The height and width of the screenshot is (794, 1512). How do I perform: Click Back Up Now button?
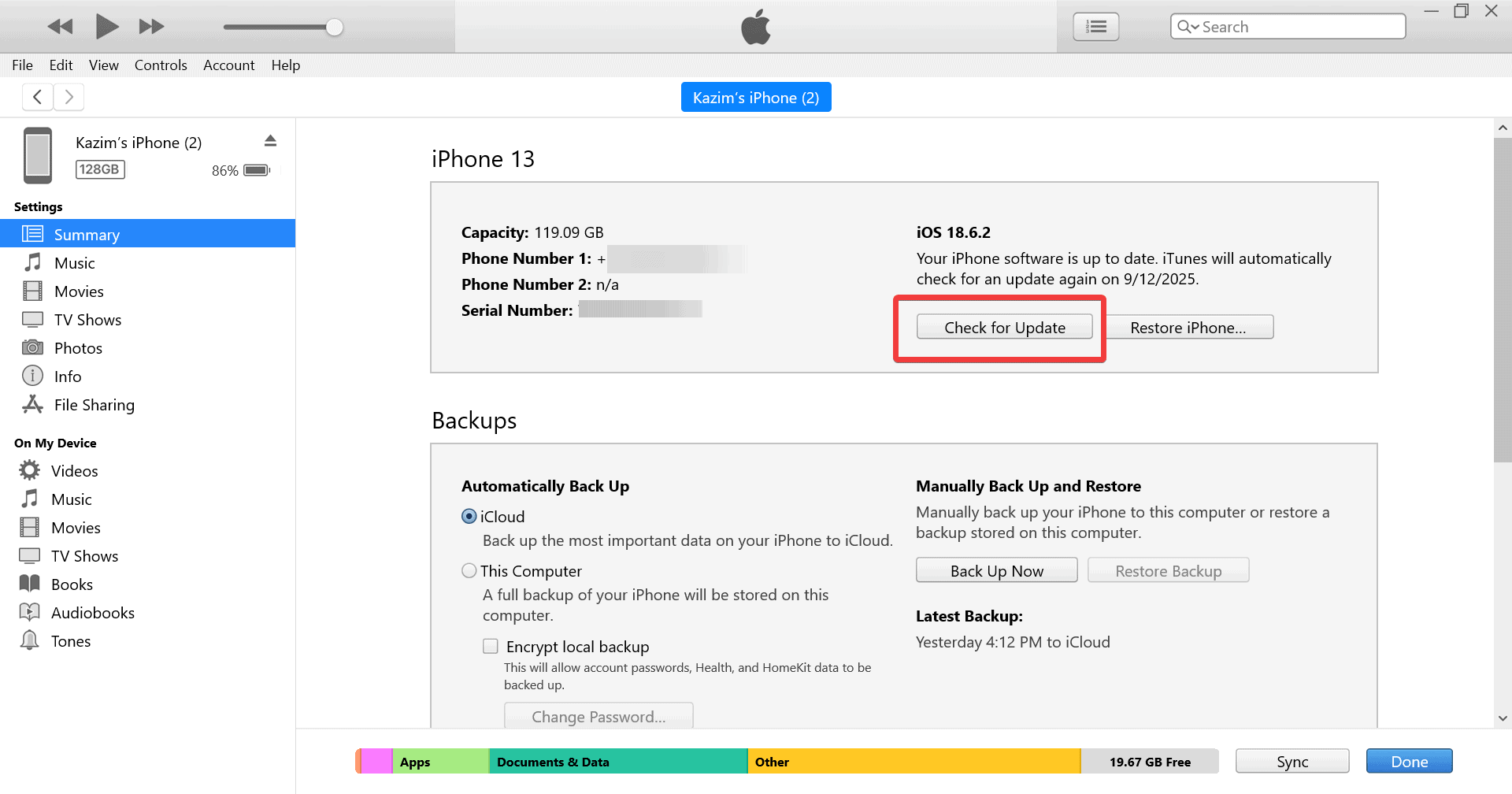point(997,571)
